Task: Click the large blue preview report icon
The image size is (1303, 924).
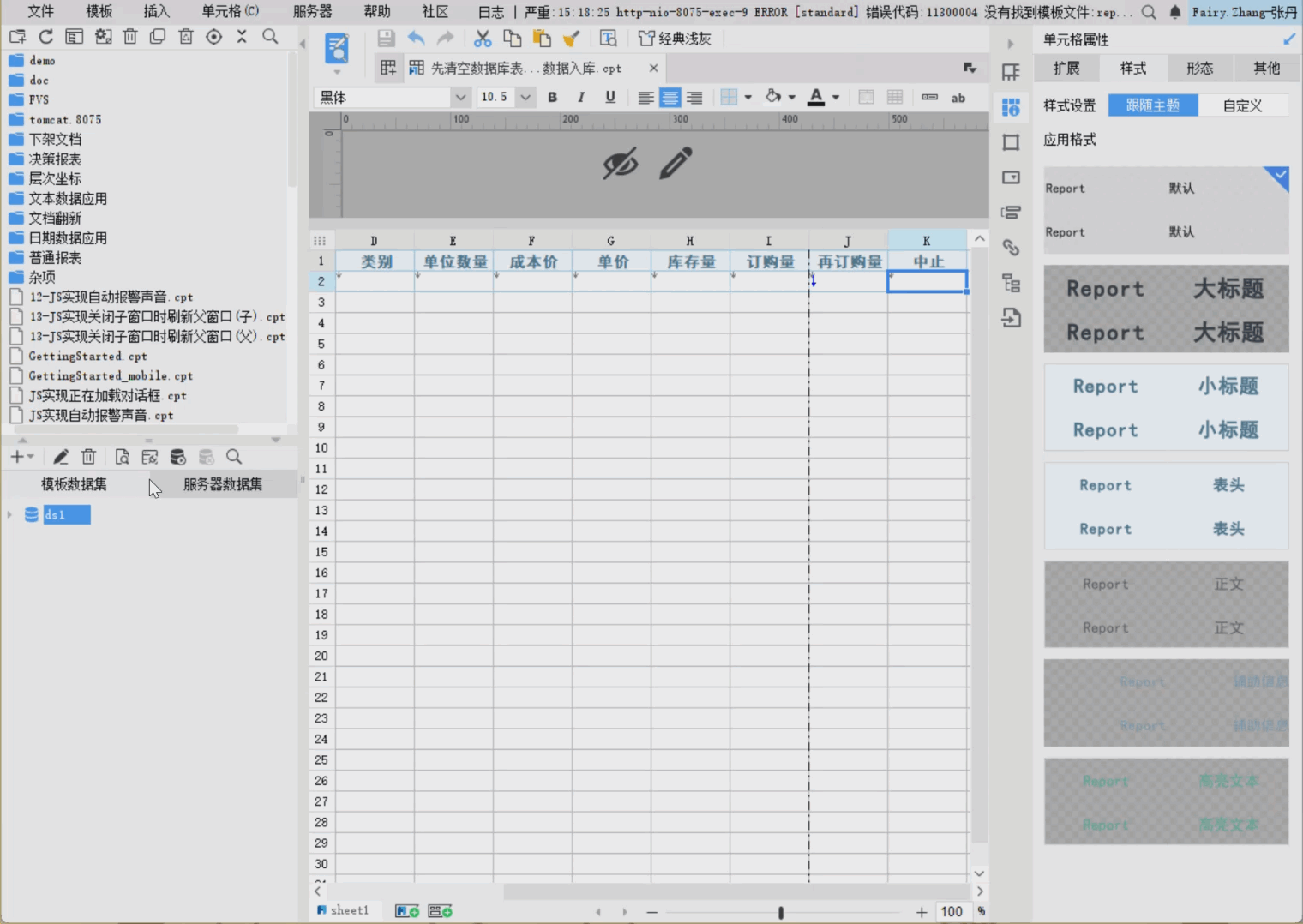Action: (x=337, y=49)
